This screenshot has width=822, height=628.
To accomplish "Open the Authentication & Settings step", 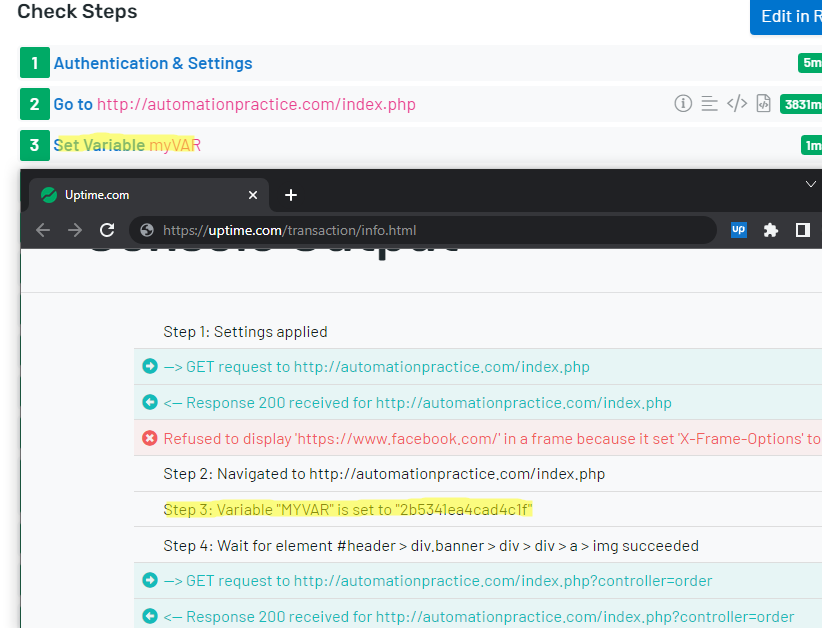I will pos(153,63).
